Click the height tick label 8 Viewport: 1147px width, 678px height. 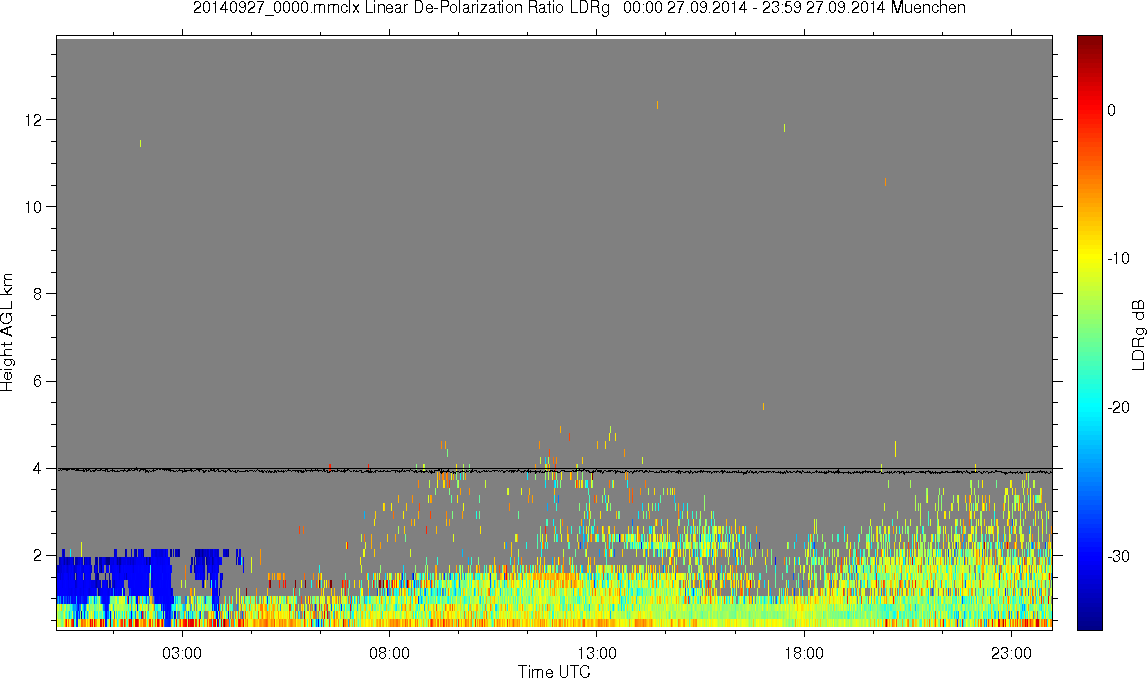coord(37,294)
